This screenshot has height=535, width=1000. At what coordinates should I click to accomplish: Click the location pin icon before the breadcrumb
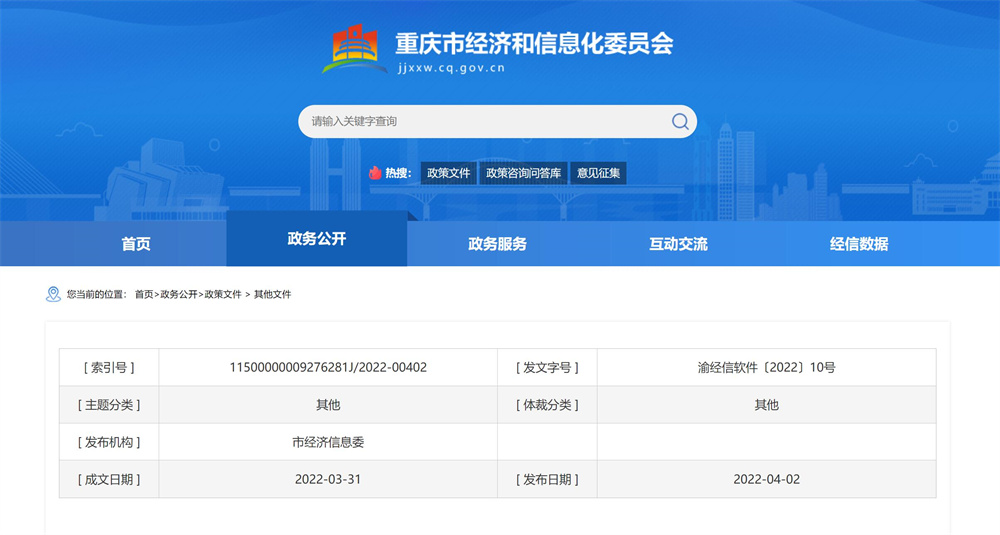pyautogui.click(x=53, y=294)
